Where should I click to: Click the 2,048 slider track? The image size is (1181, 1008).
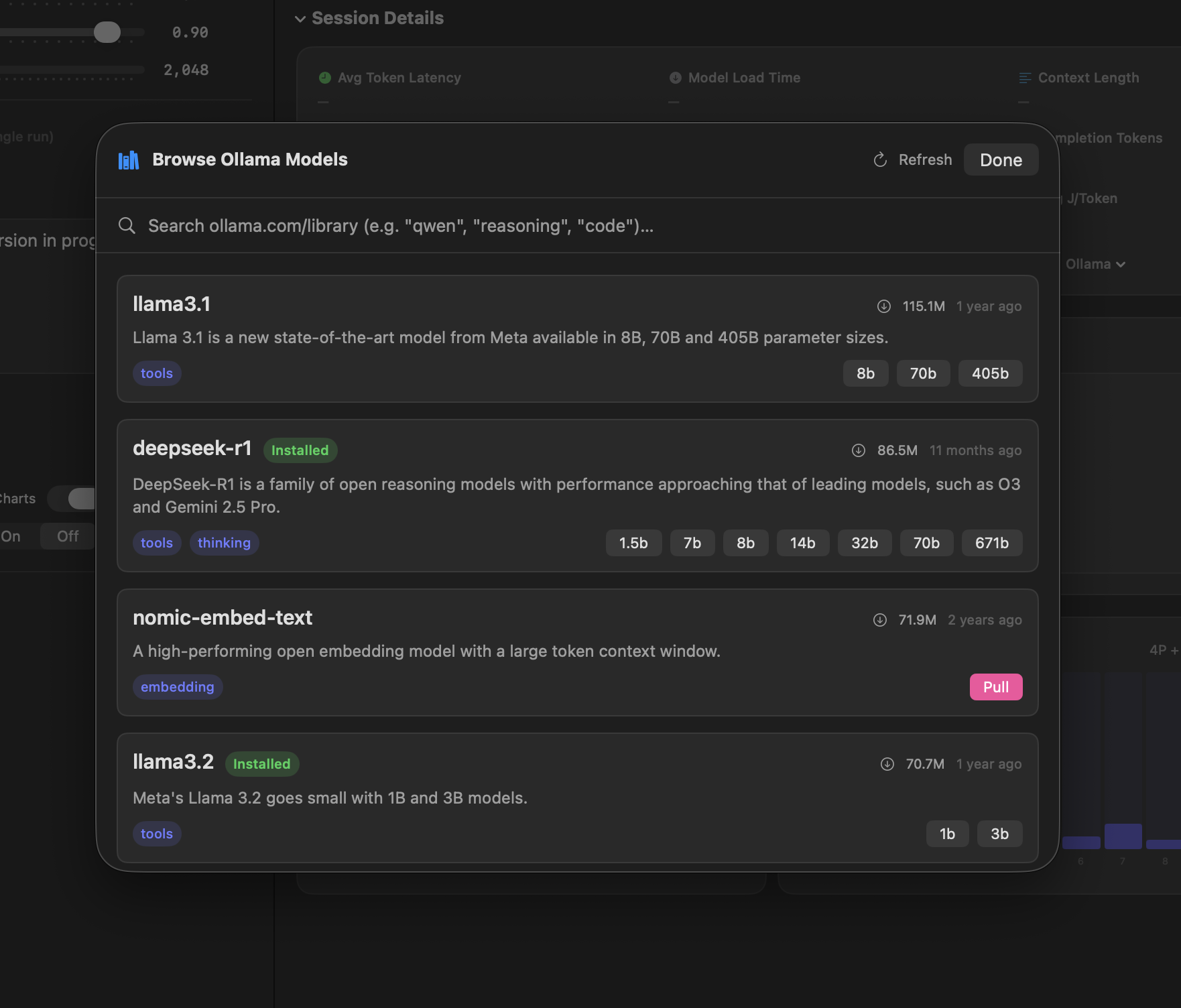(72, 70)
